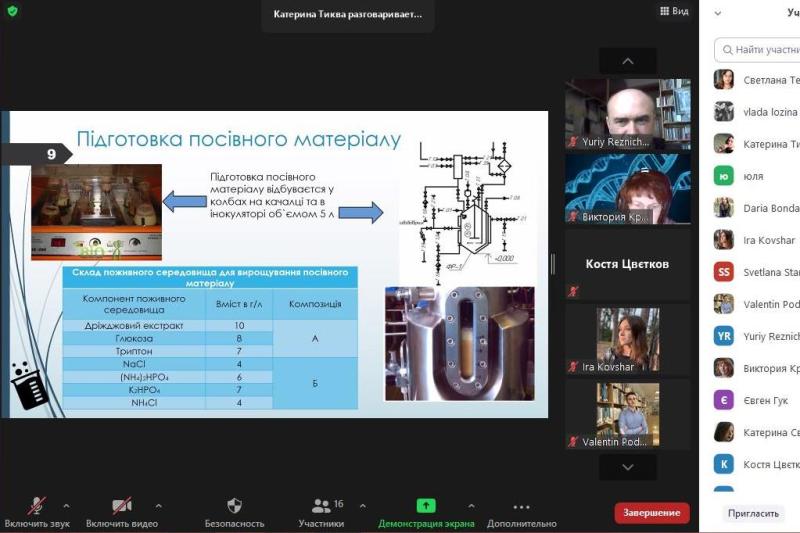Image resolution: width=800 pixels, height=533 pixels.
Task: Click muted mic icon on Костя Цвєтков tile
Action: [x=573, y=291]
